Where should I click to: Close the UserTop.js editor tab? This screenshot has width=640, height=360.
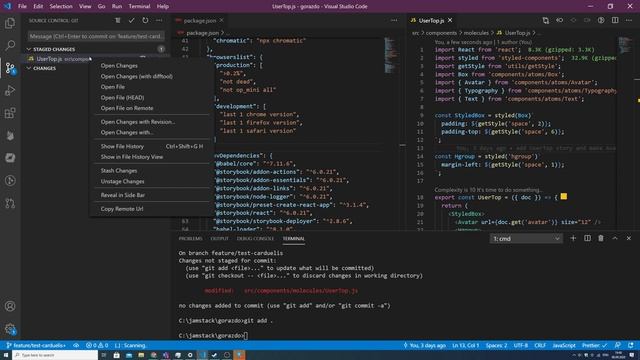[450, 20]
